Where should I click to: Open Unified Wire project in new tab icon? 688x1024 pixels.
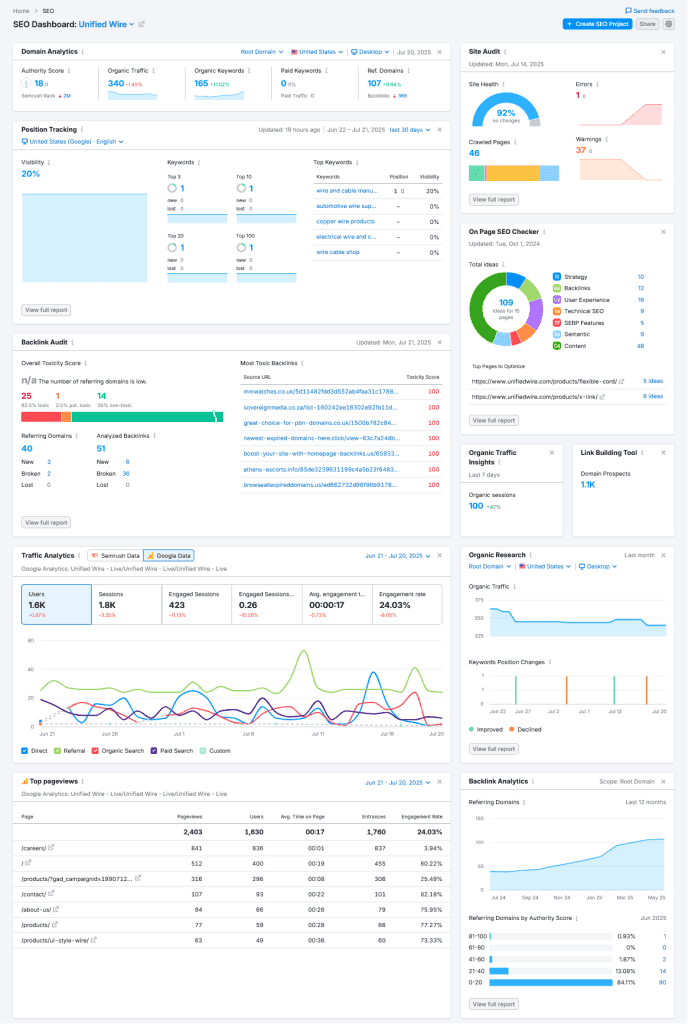coord(141,23)
